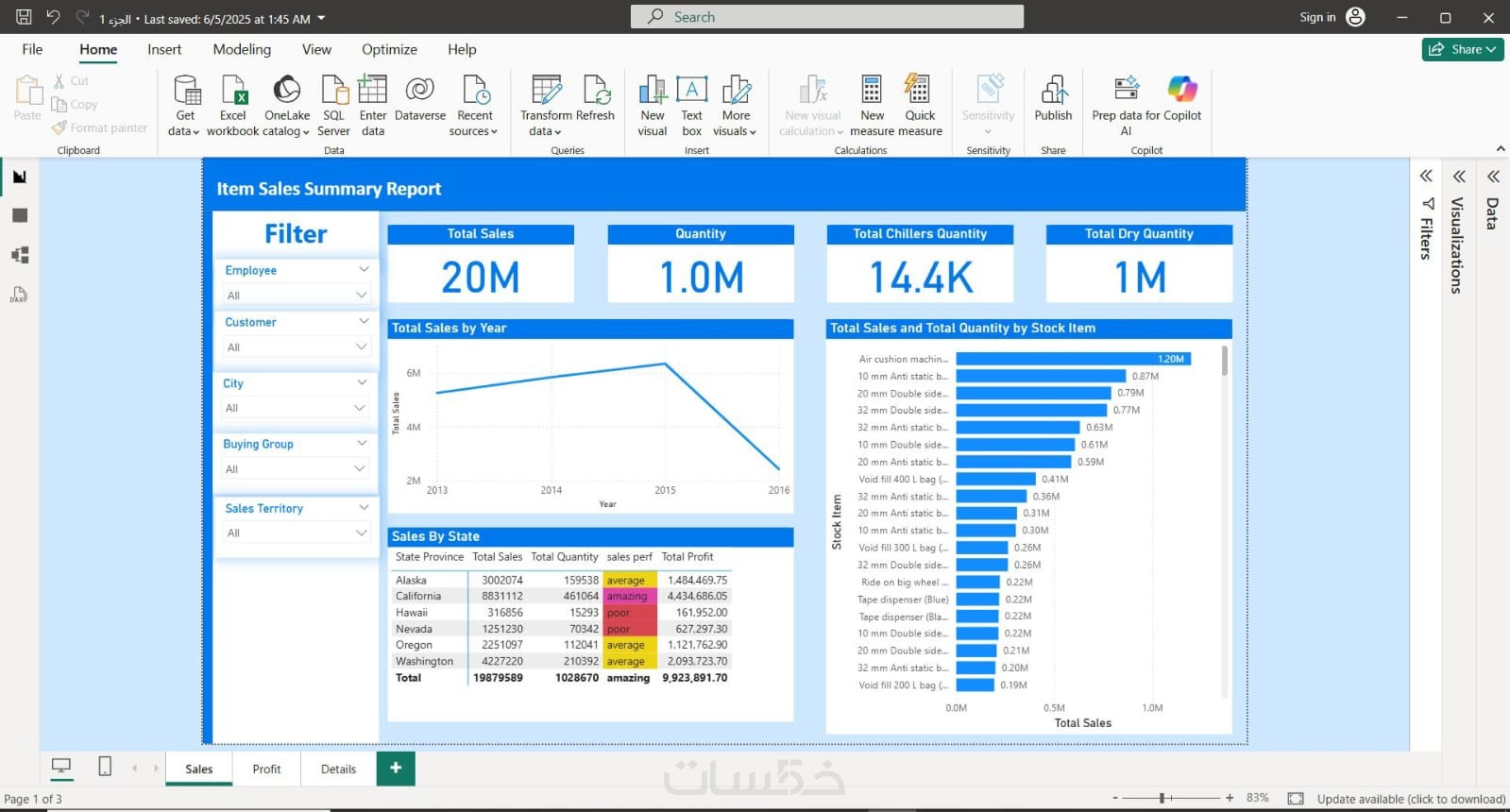Viewport: 1510px width, 812px height.
Task: Switch to Table view in the left sidebar
Action: coord(20,215)
